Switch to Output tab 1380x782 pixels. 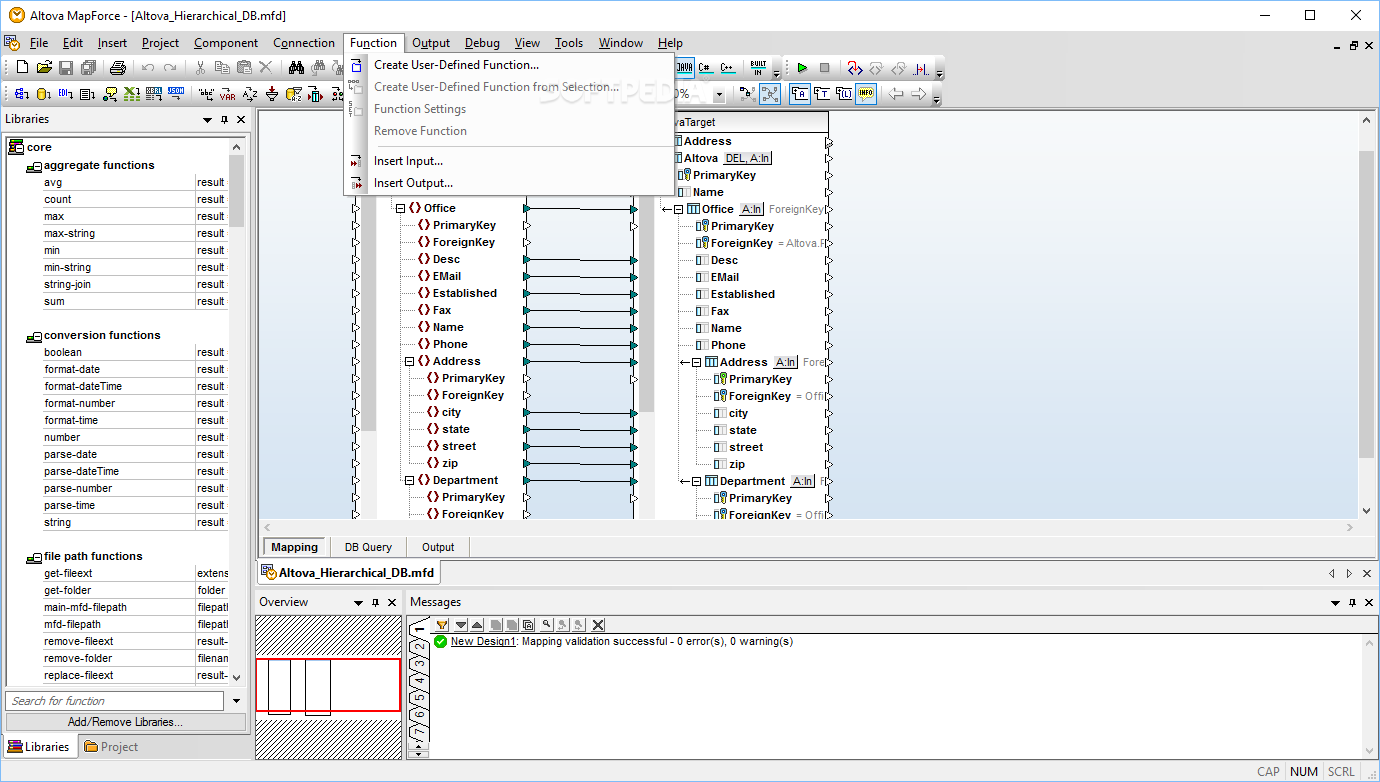click(x=438, y=547)
